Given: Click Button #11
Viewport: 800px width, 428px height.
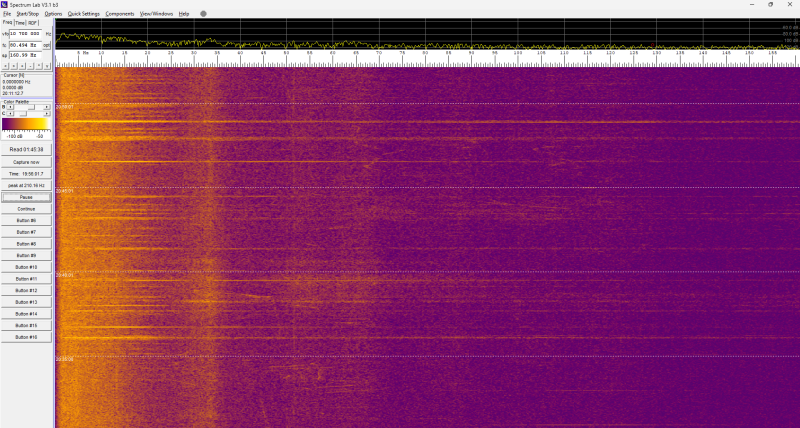Looking at the screenshot, I should (x=26, y=279).
